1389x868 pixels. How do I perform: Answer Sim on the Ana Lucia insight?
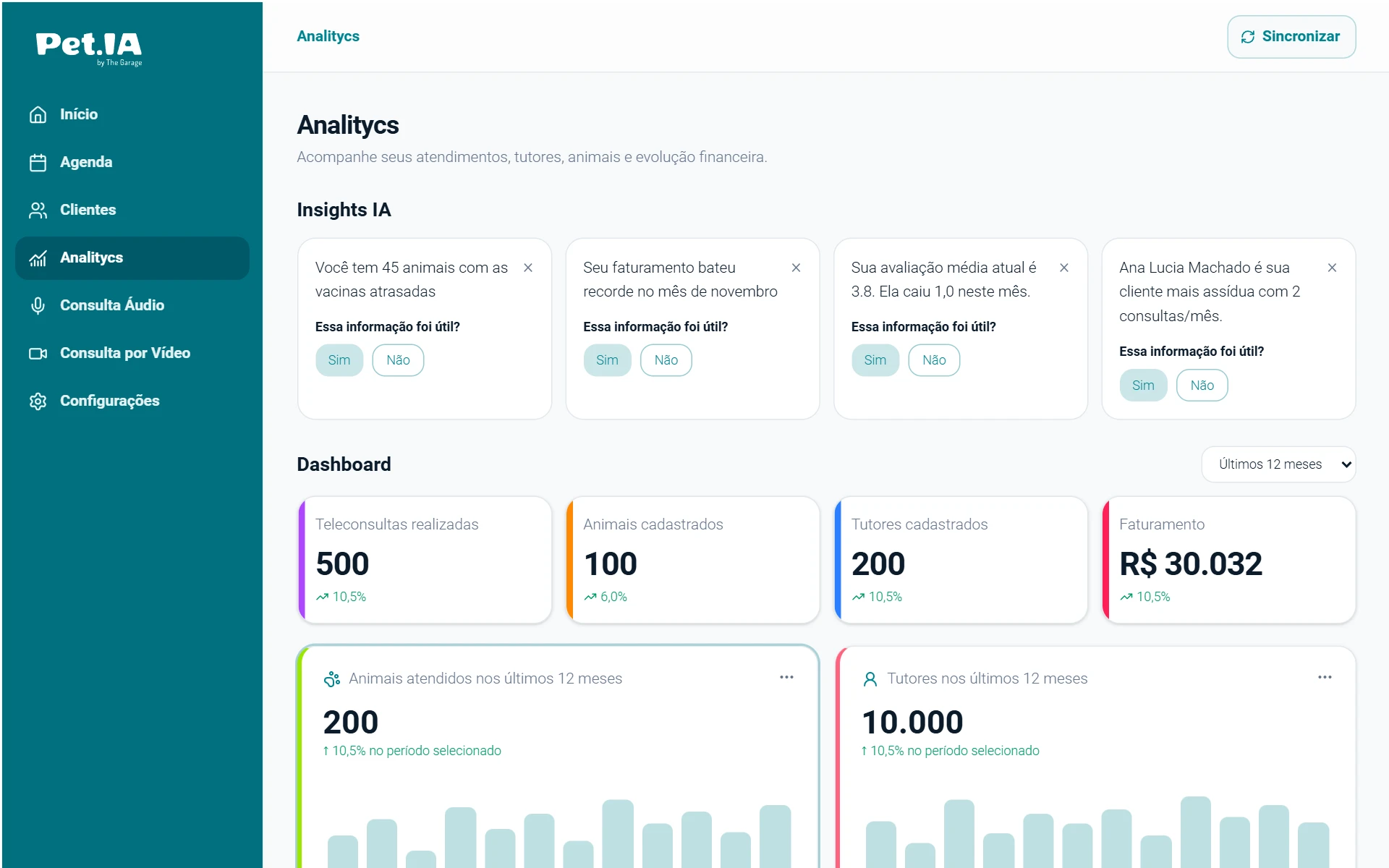click(x=1143, y=386)
